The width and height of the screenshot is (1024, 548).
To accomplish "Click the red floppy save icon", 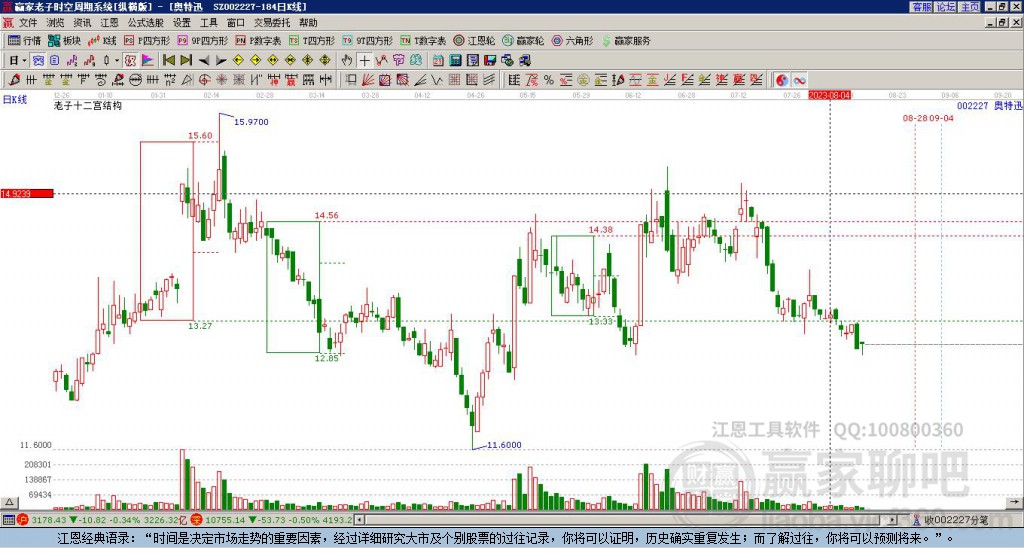I will [490, 61].
